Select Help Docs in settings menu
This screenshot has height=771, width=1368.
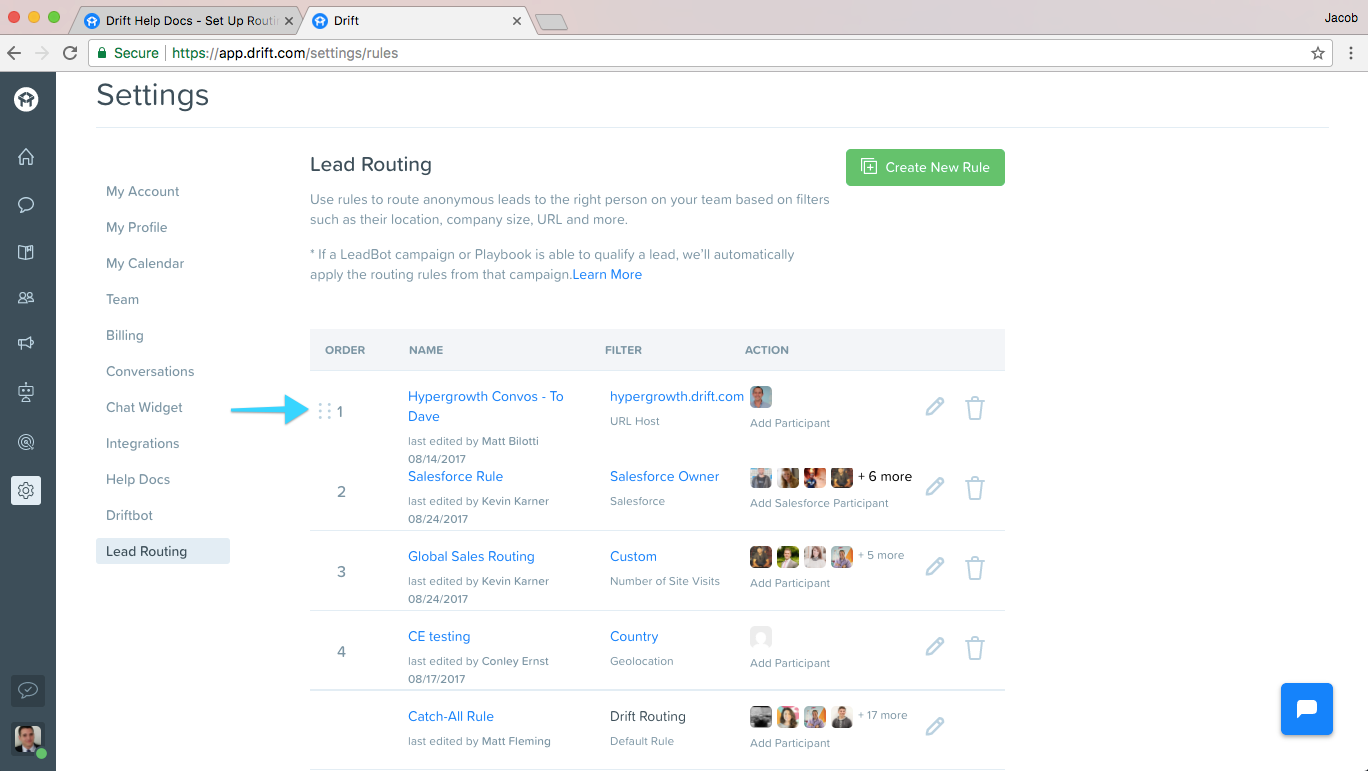pos(138,479)
